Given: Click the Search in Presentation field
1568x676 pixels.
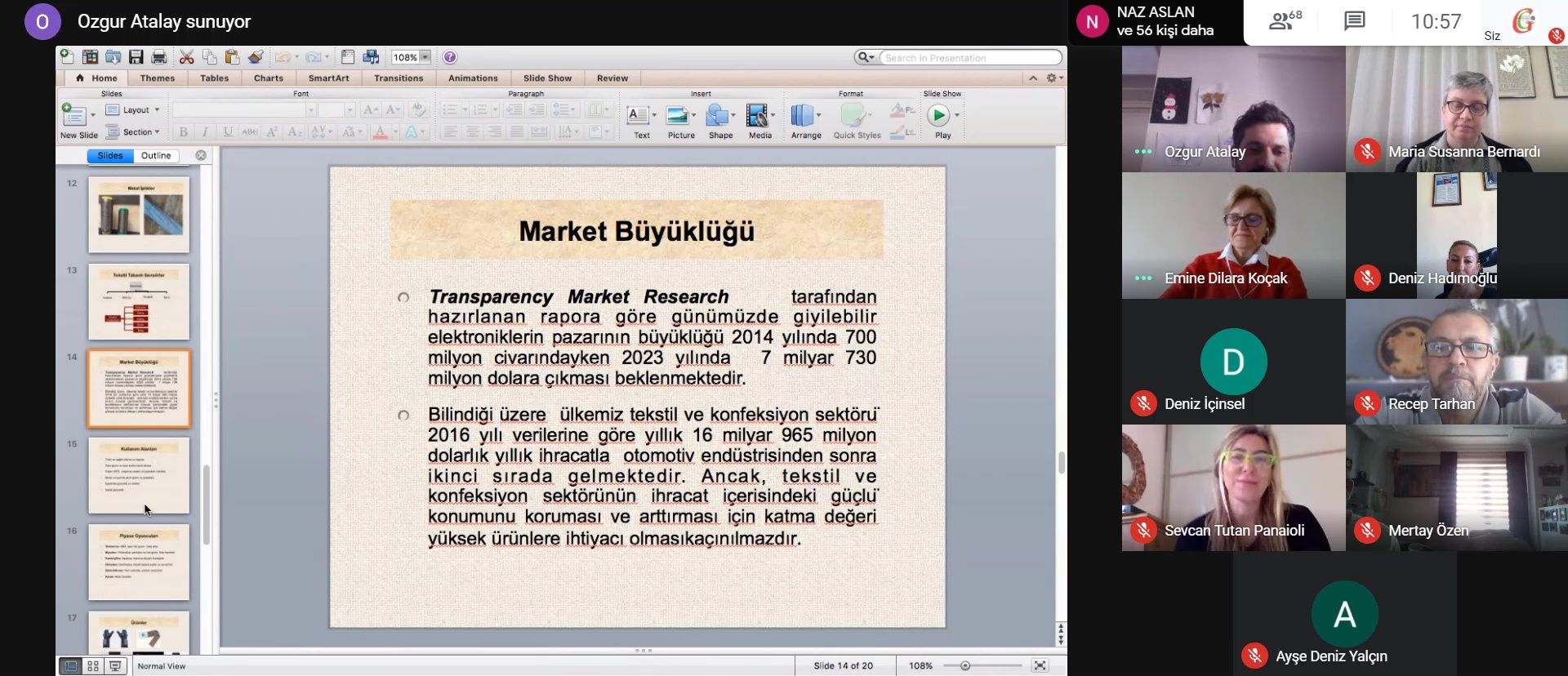Looking at the screenshot, I should click(970, 57).
